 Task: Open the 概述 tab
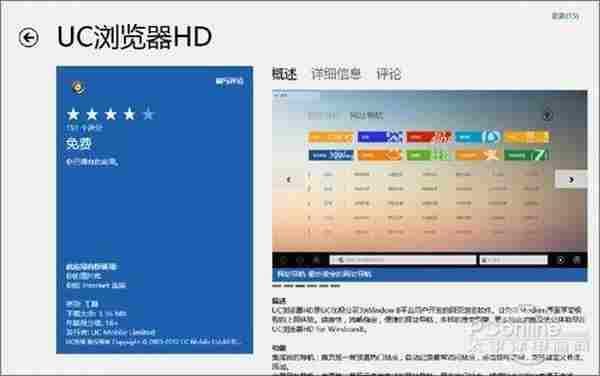(x=284, y=74)
